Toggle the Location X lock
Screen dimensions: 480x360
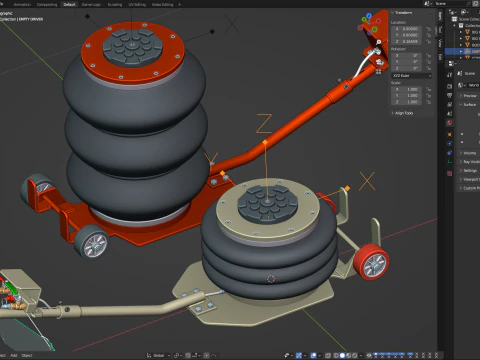pos(429,29)
